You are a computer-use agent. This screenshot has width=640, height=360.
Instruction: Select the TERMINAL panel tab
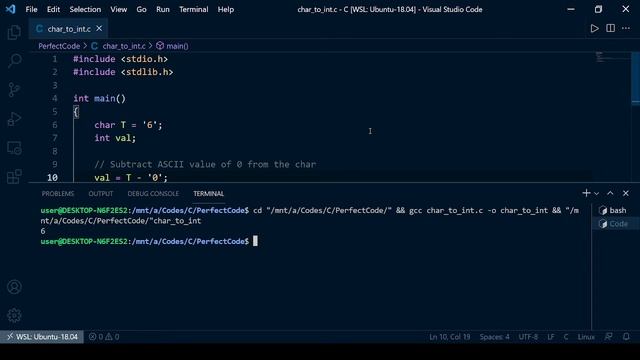(208, 194)
